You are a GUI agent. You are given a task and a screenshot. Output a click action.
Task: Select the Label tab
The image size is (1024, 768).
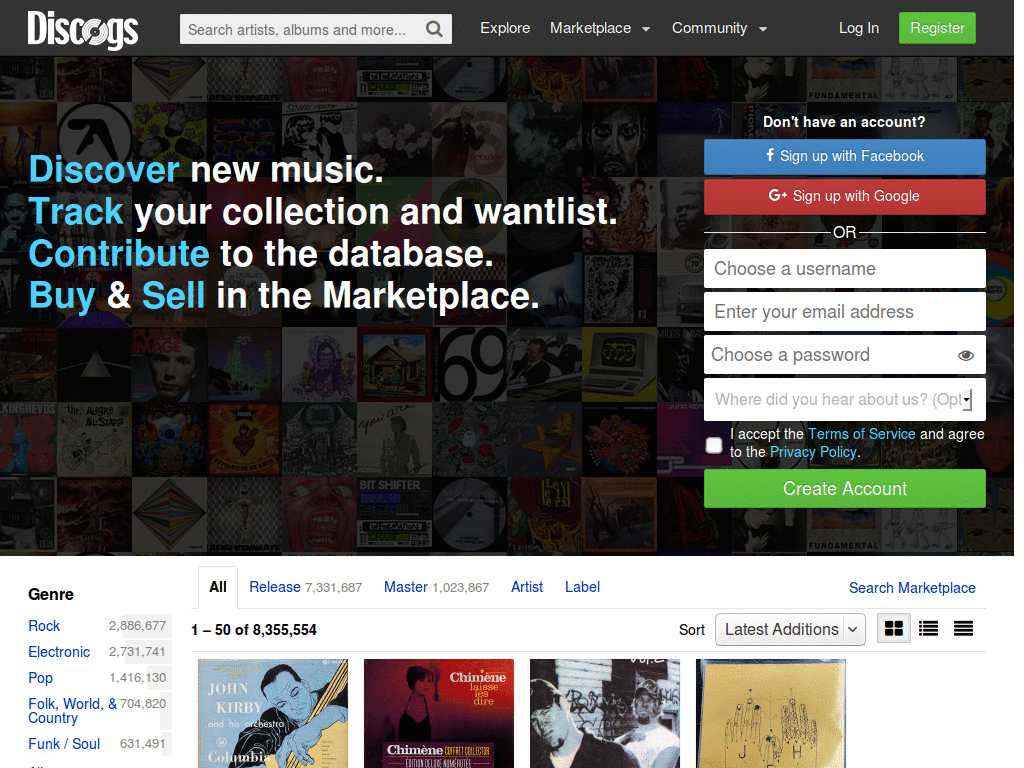tap(583, 587)
